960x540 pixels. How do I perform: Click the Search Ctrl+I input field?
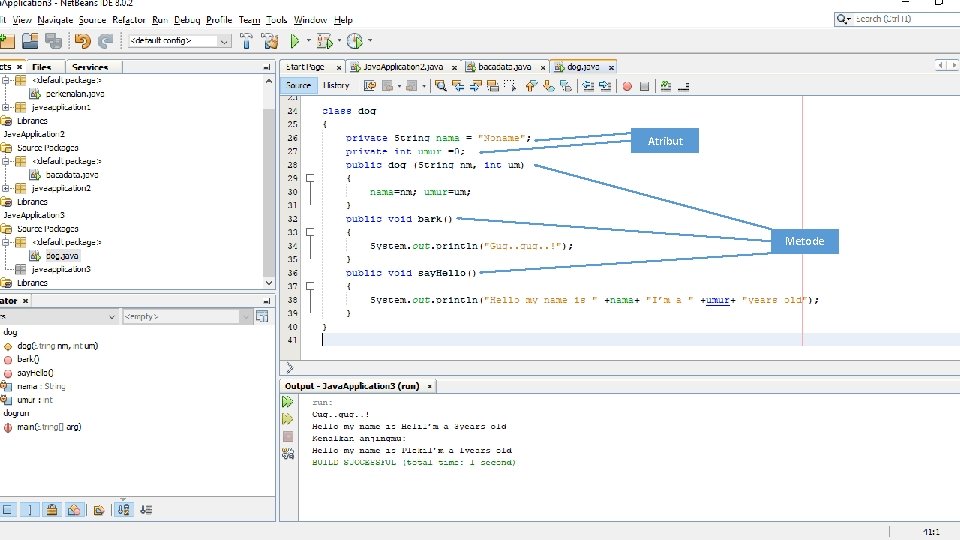pyautogui.click(x=906, y=19)
